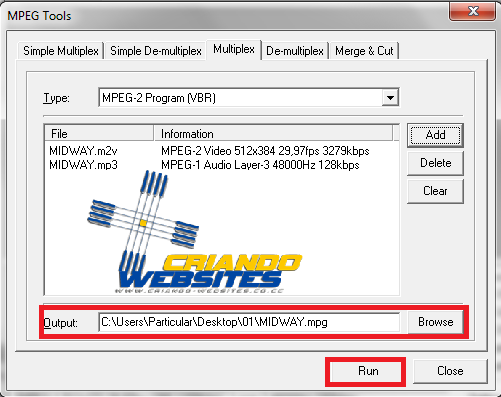Go to the De-multiplex tab
Viewport: 501px width, 397px height.
coord(295,51)
